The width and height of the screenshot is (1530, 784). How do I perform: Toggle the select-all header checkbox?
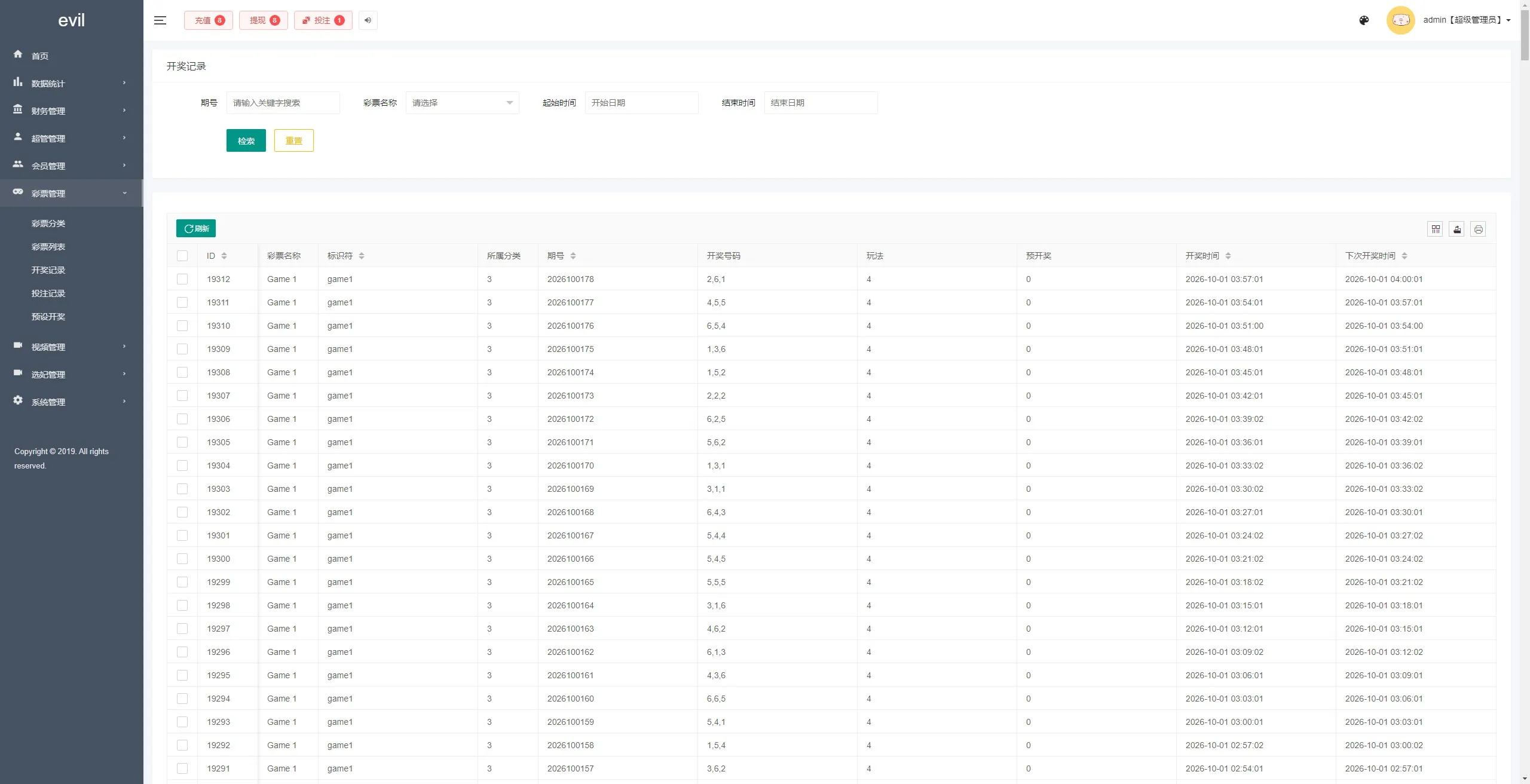click(182, 256)
